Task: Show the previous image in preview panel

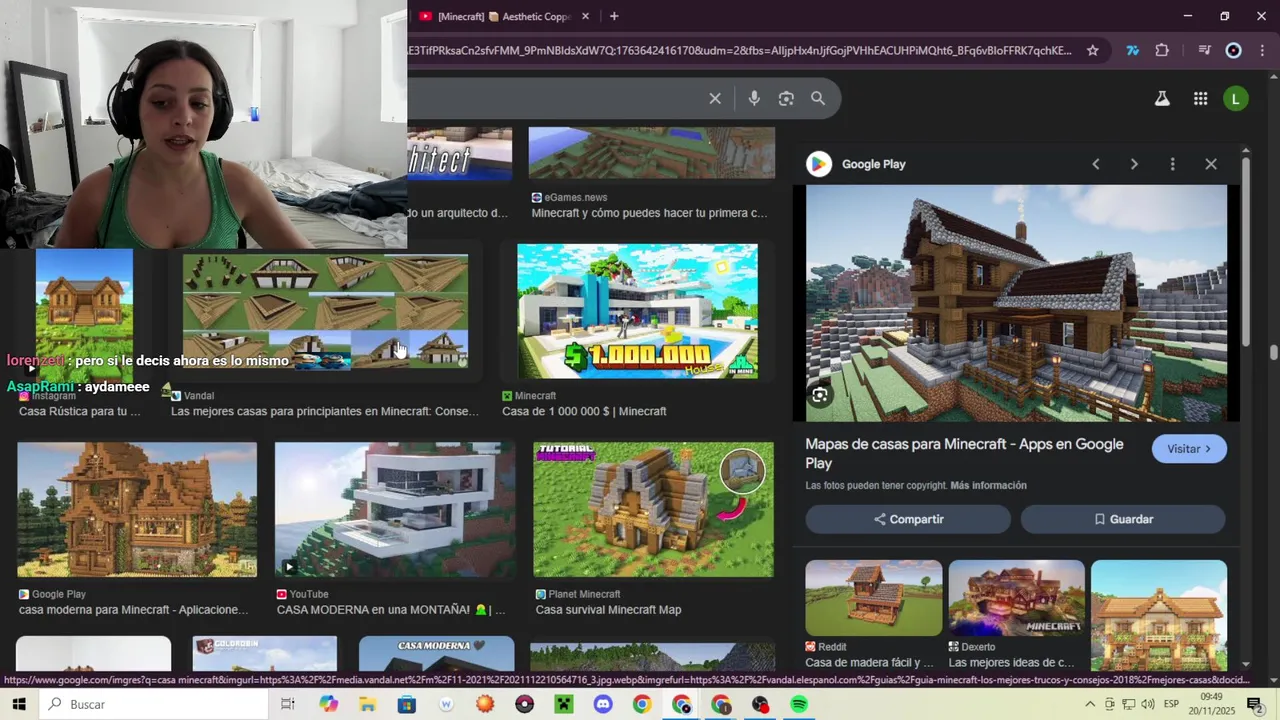Action: 1096,164
